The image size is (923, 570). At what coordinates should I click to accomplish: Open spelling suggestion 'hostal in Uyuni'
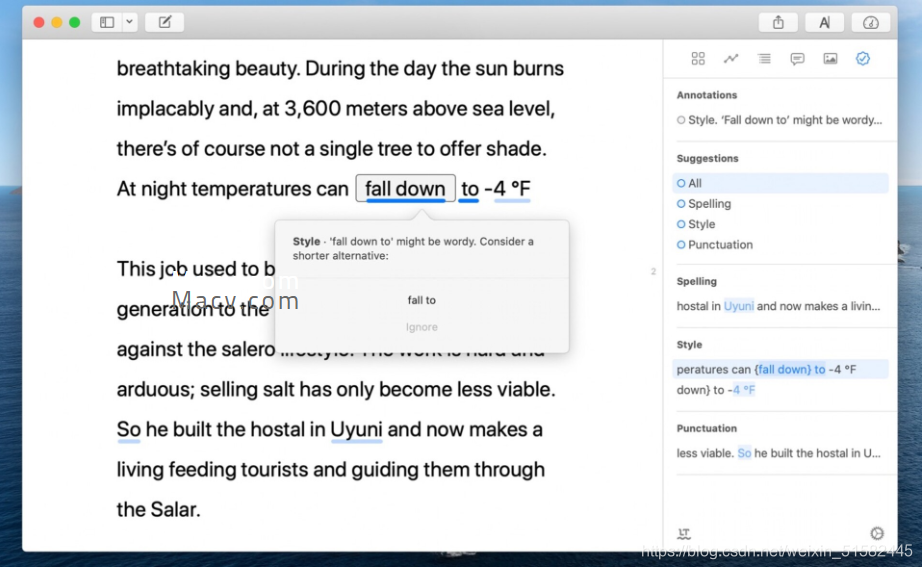[x=778, y=306]
